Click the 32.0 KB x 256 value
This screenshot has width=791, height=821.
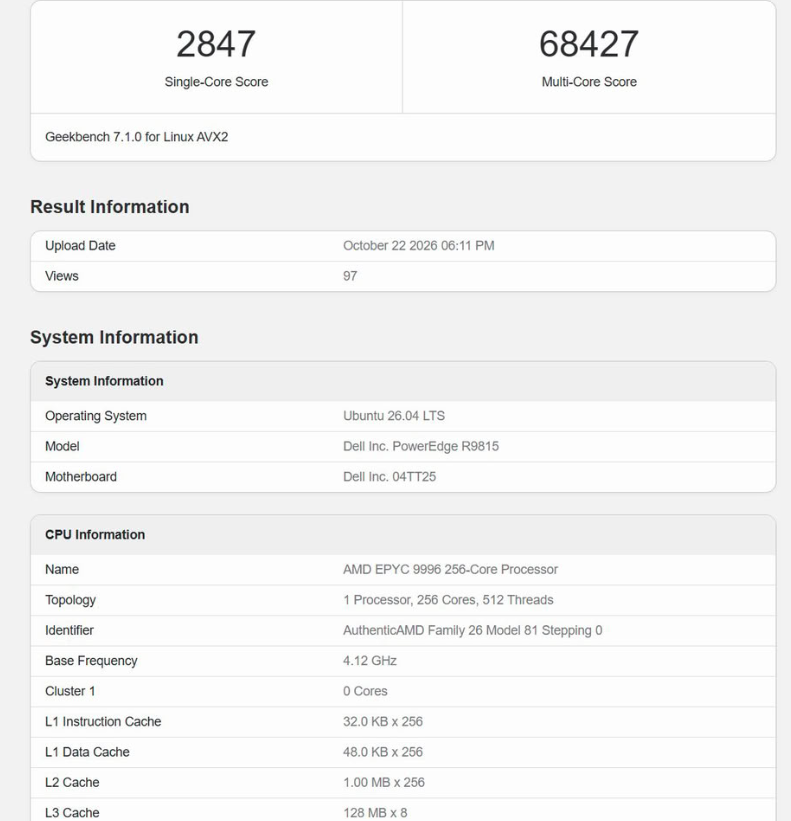[x=383, y=721]
